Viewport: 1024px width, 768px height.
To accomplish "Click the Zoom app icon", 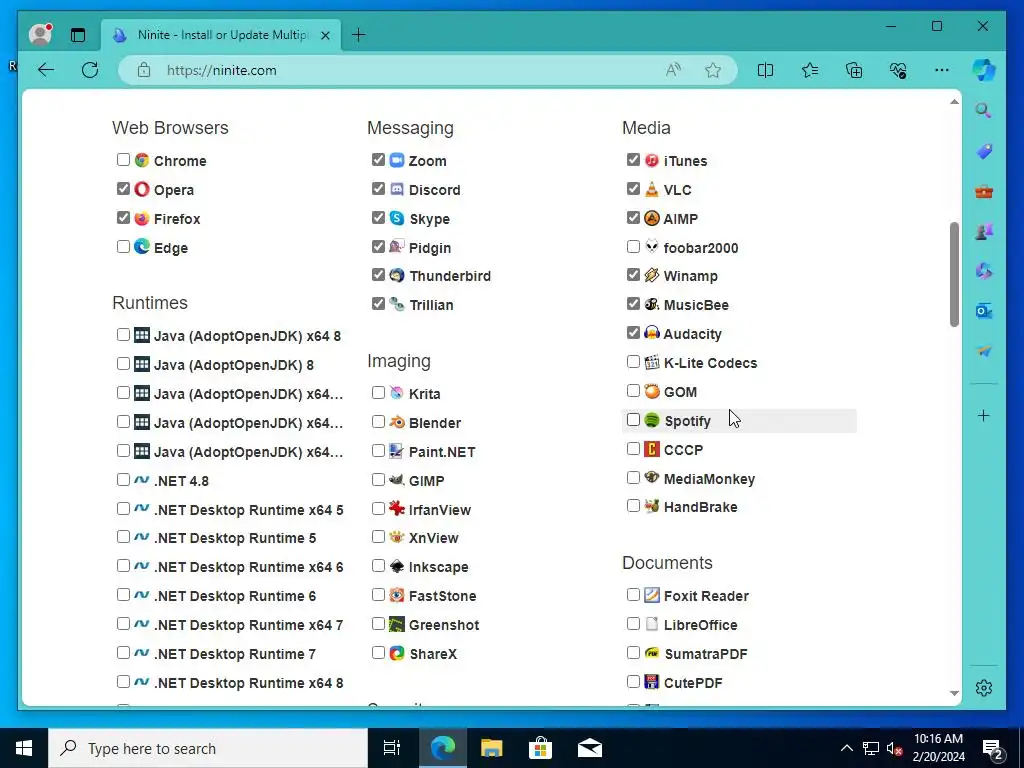I will click(396, 160).
